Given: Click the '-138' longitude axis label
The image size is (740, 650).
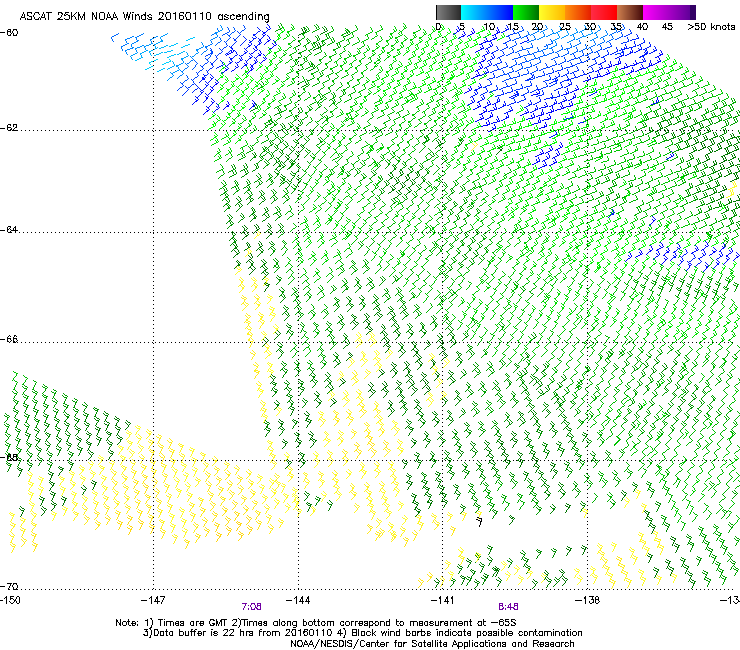Looking at the screenshot, I should tap(588, 600).
